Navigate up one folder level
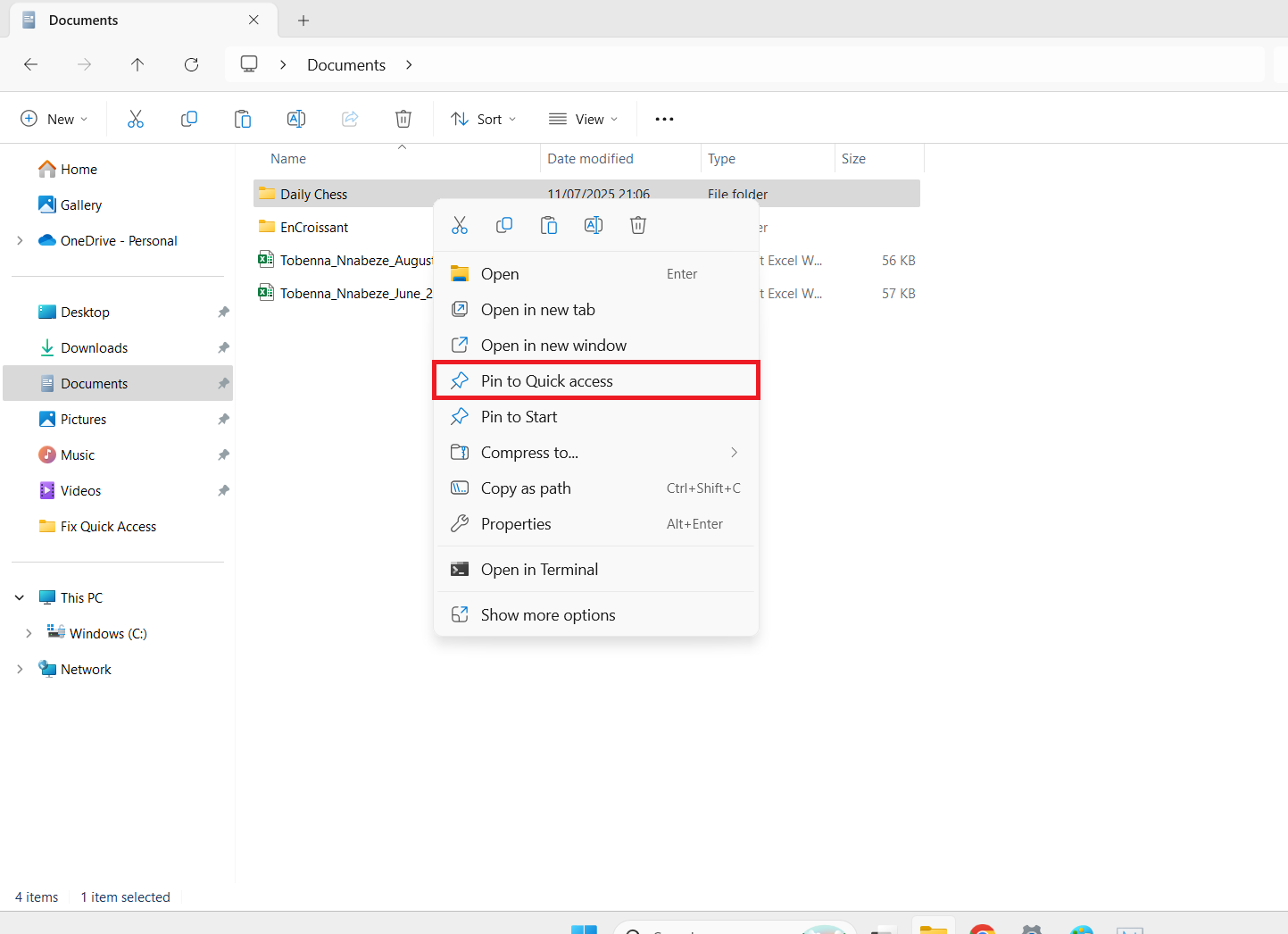This screenshot has width=1288, height=934. coord(137,64)
